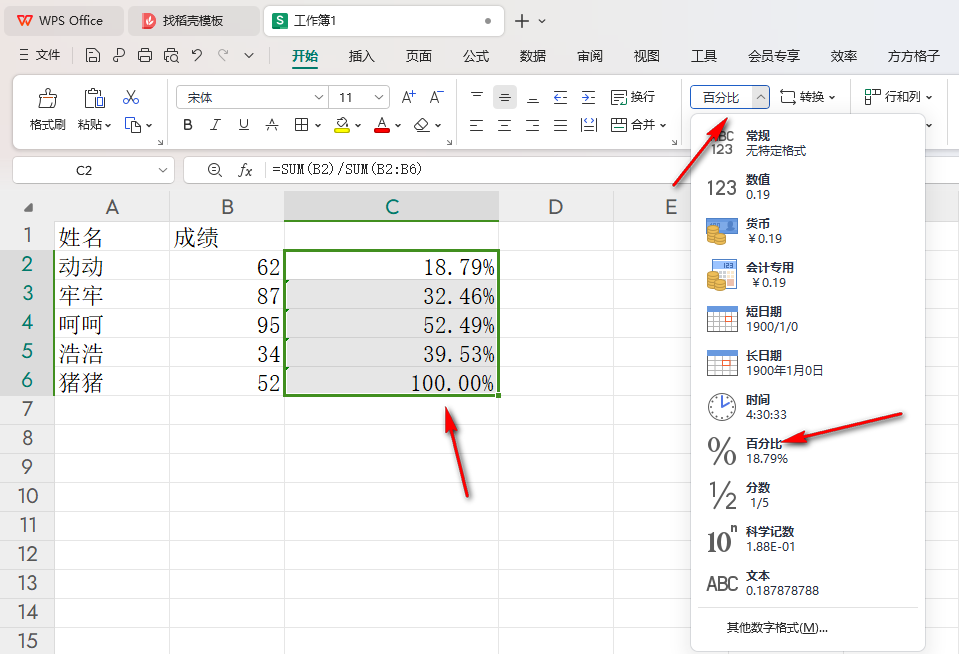This screenshot has width=959, height=654.
Task: Toggle underline formatting
Action: (x=243, y=125)
